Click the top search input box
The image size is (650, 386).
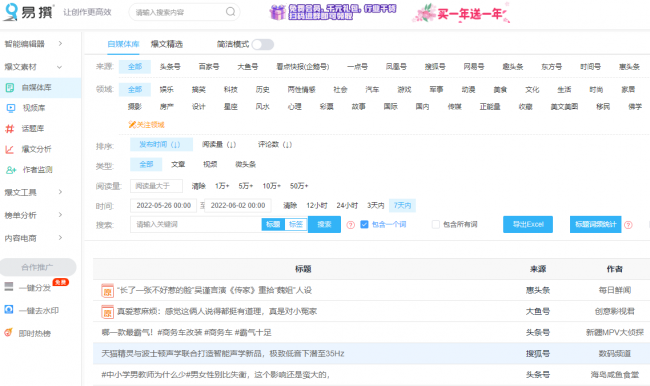coord(184,12)
